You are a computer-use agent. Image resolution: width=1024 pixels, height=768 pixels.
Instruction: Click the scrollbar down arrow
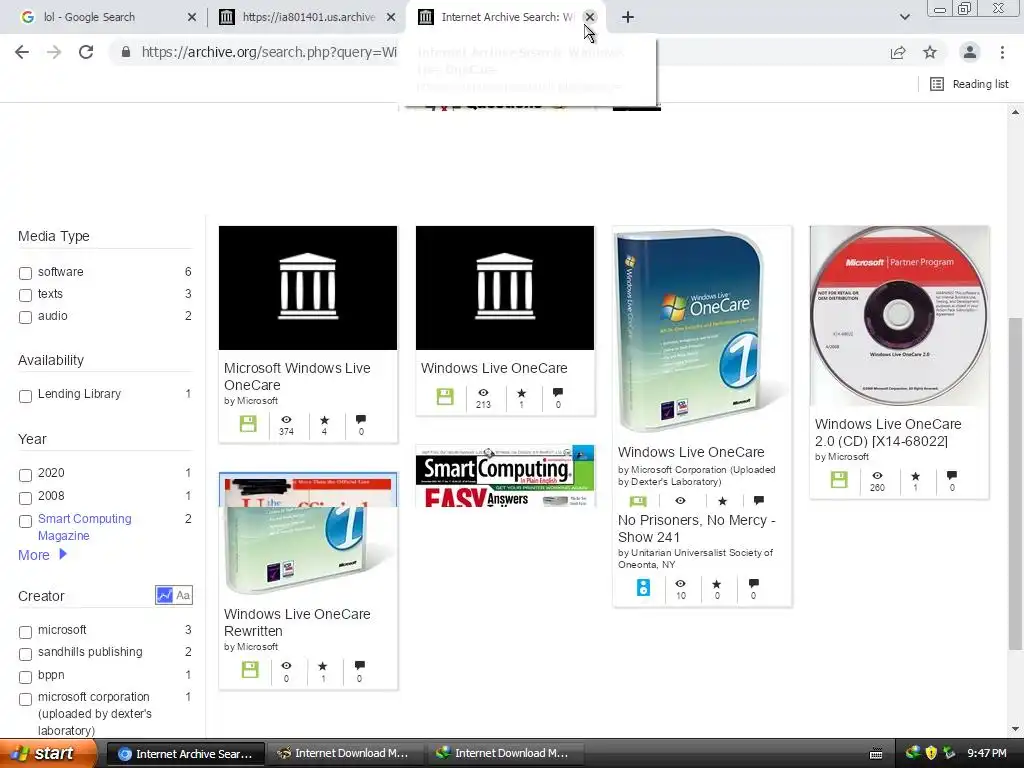1015,729
